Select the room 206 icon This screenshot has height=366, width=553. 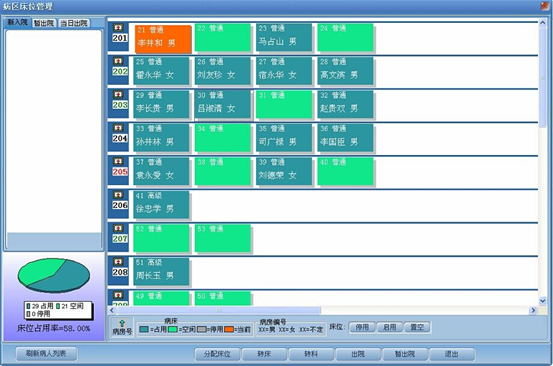coord(118,195)
